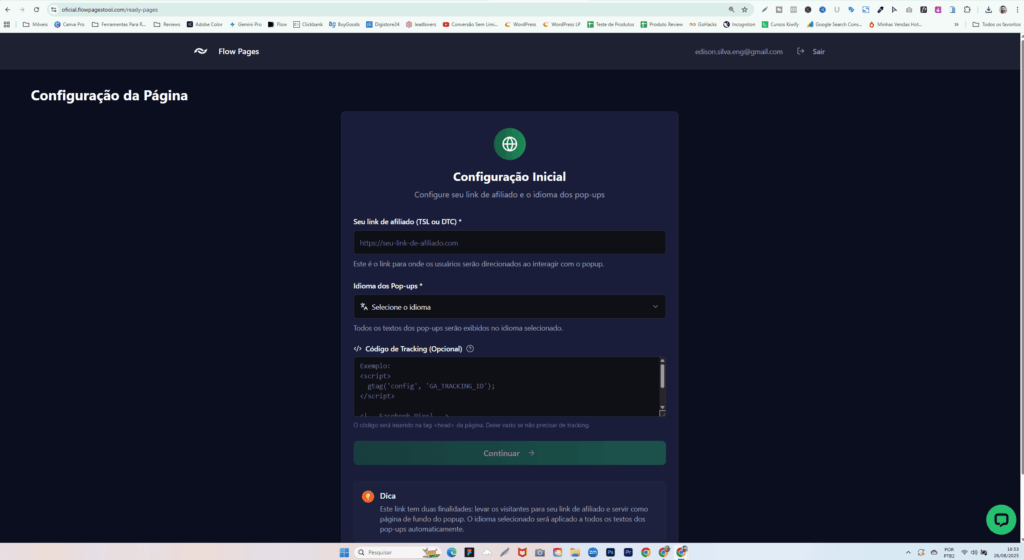Open the BuyGoods bookmark

[x=344, y=24]
